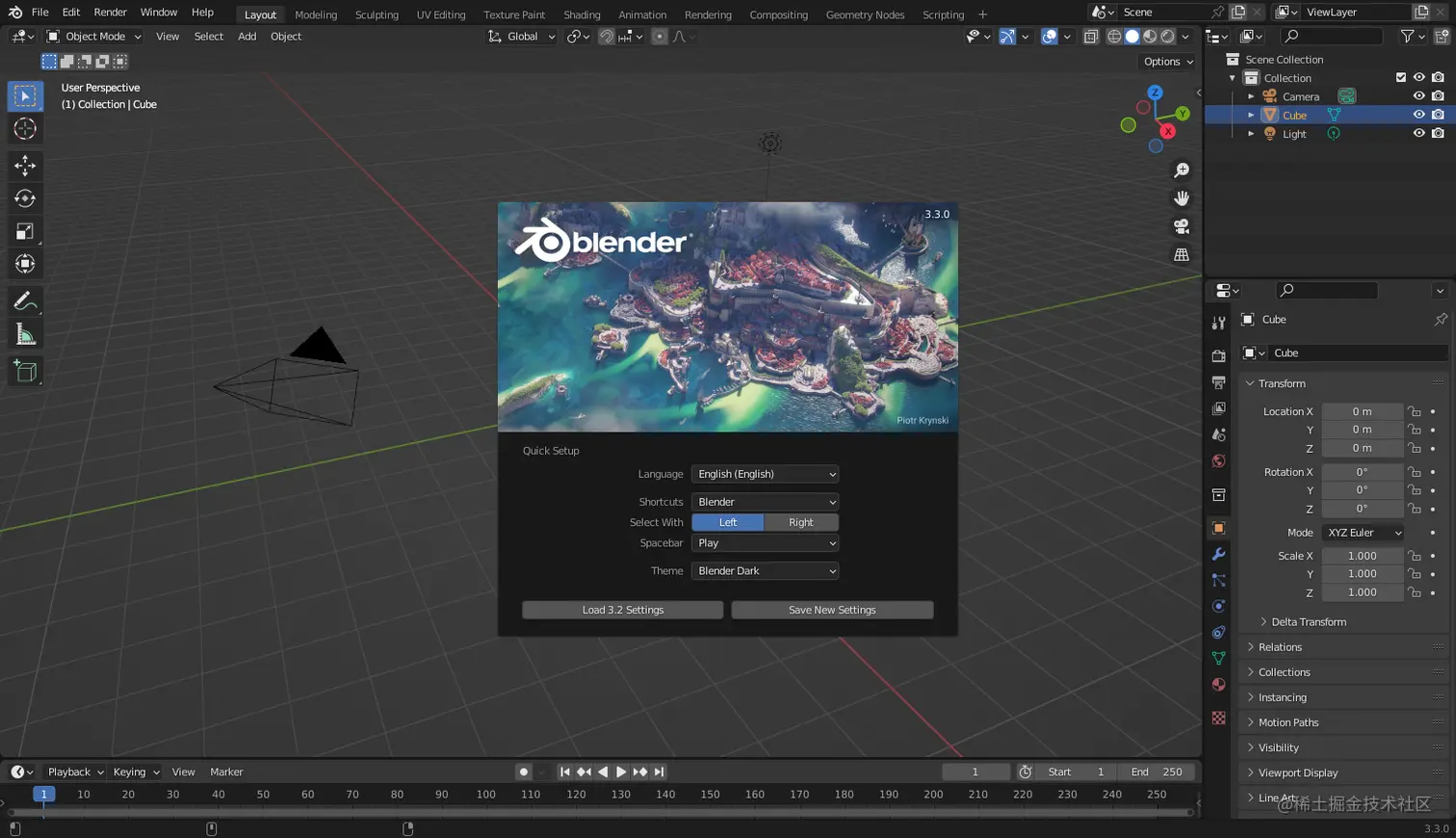Screen dimensions: 1456x838
Task: Click the End frame 250 field
Action: (1157, 772)
